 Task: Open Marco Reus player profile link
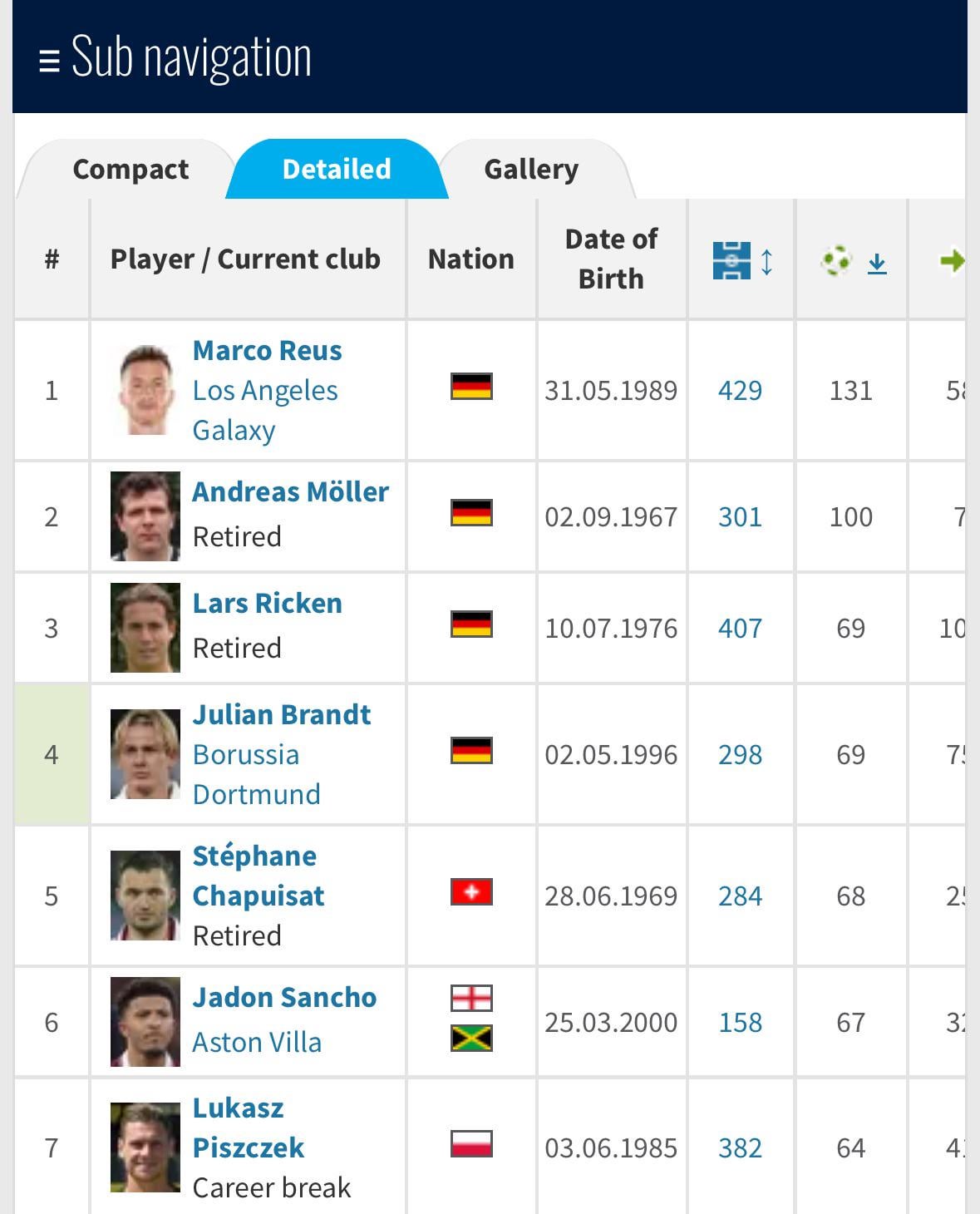267,351
